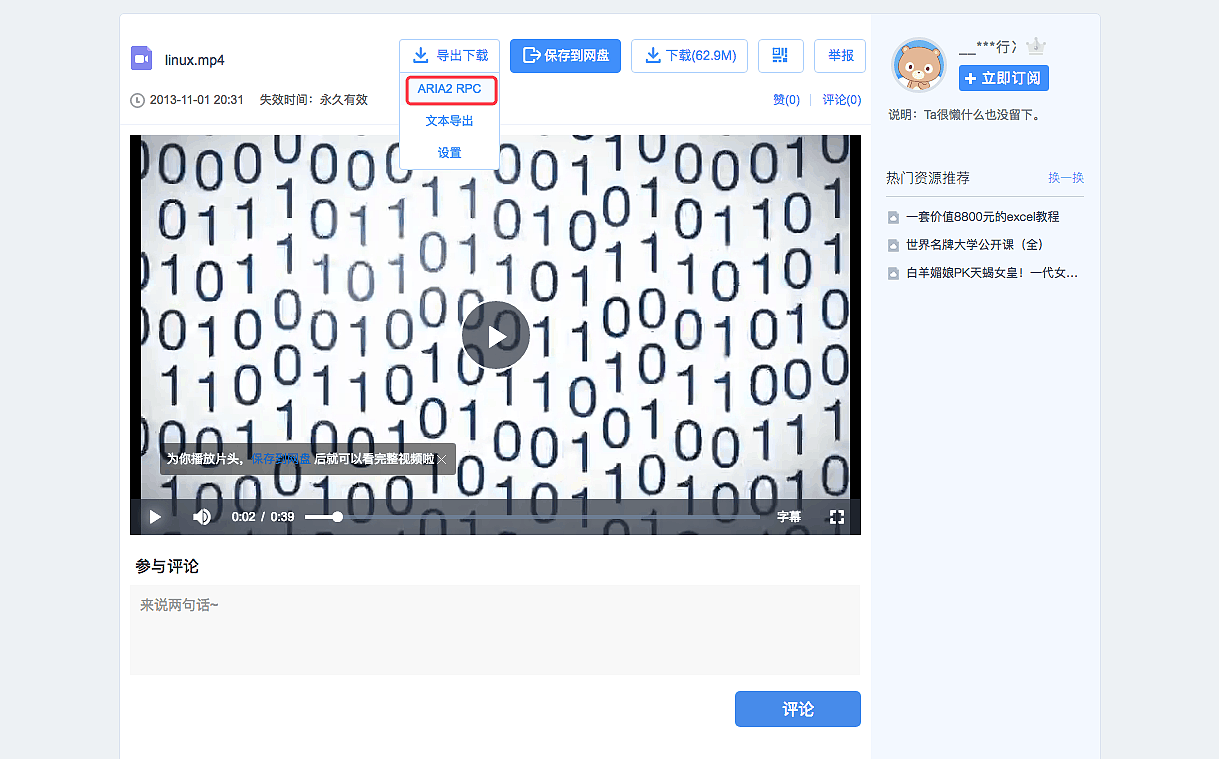
Task: Expand the 导出下载 dropdown
Action: click(x=449, y=56)
